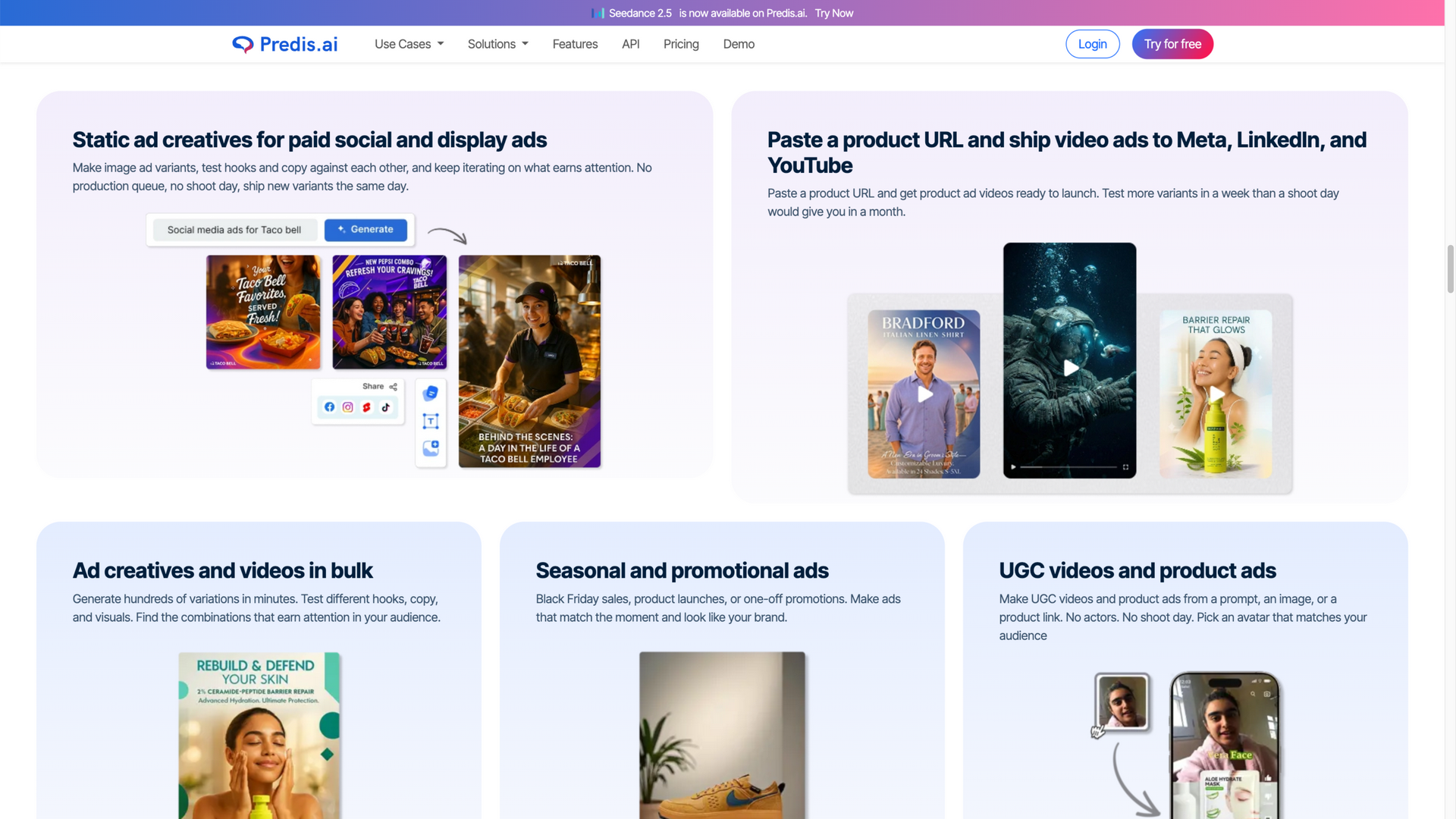Click the phone mockup in the UGC videos card
Viewport: 1456px width, 819px height.
pyautogui.click(x=1225, y=745)
